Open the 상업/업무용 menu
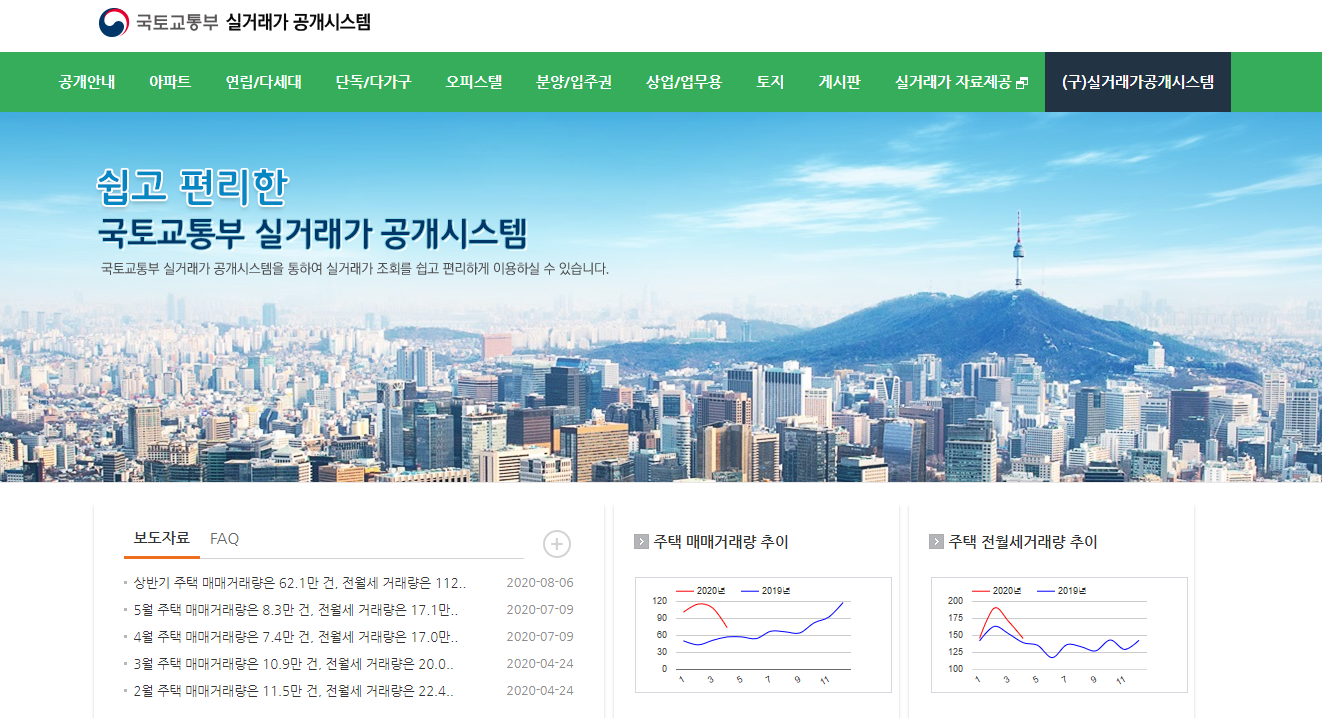1322x718 pixels. 683,82
